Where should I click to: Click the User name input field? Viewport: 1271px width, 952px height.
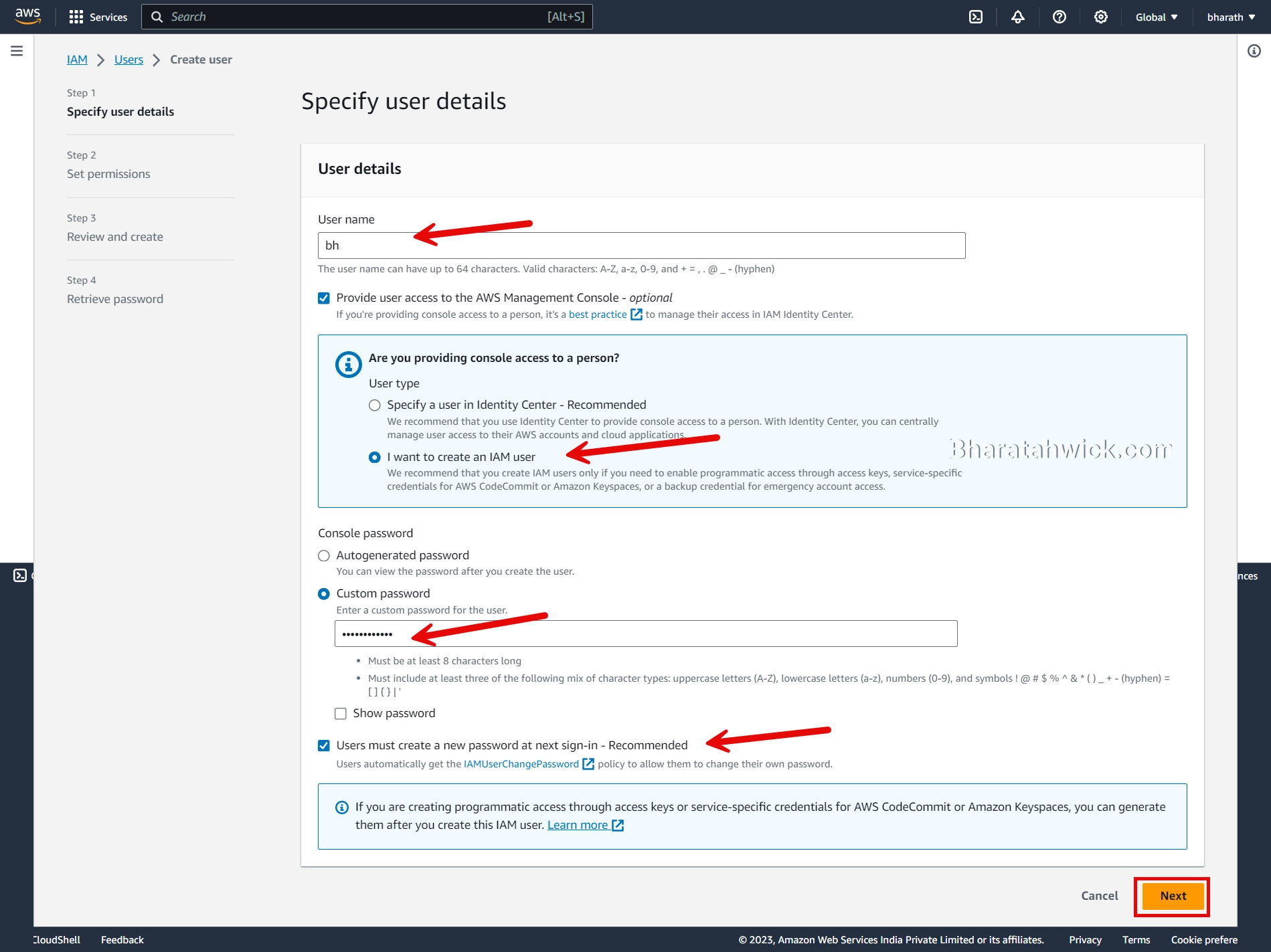point(641,246)
